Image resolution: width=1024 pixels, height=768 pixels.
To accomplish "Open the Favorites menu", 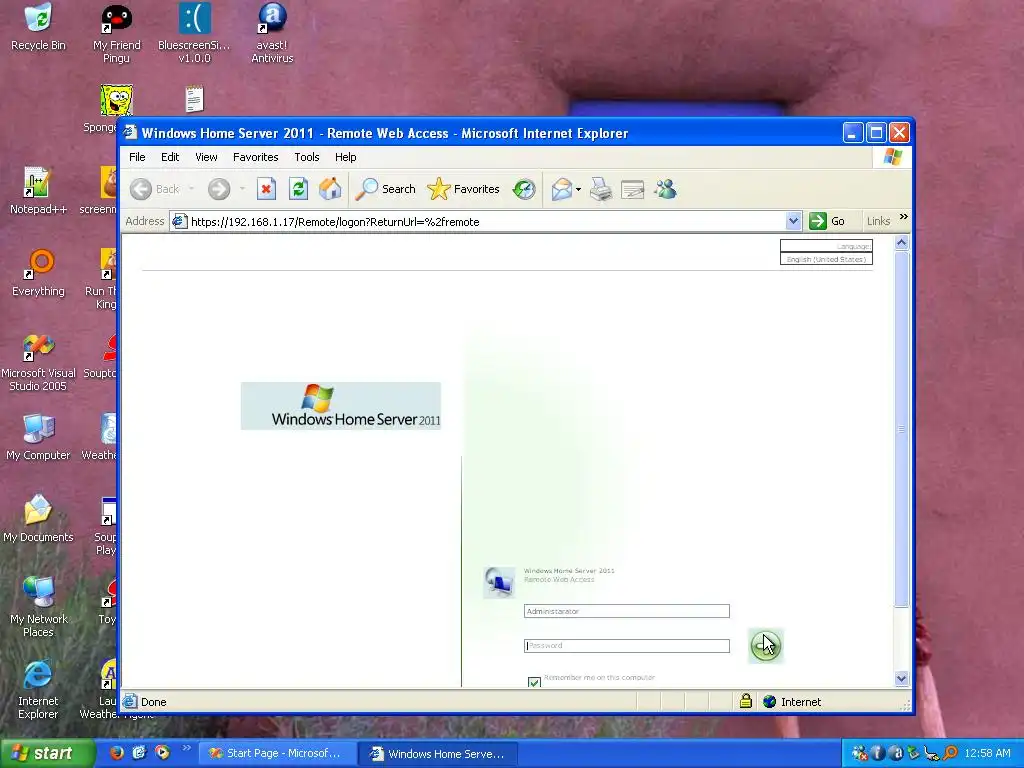I will 255,157.
